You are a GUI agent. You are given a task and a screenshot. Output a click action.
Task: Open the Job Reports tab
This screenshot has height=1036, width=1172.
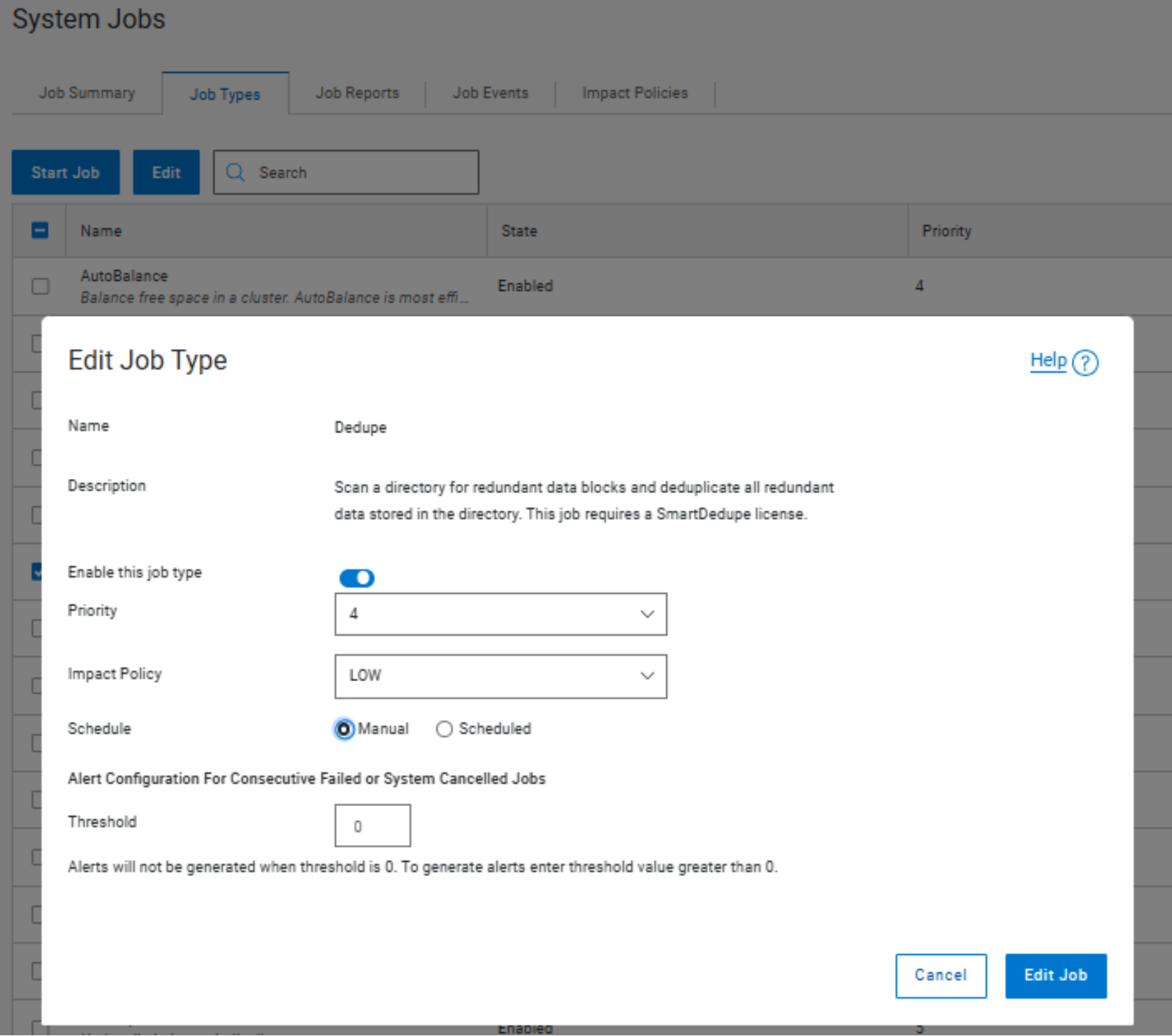point(358,93)
